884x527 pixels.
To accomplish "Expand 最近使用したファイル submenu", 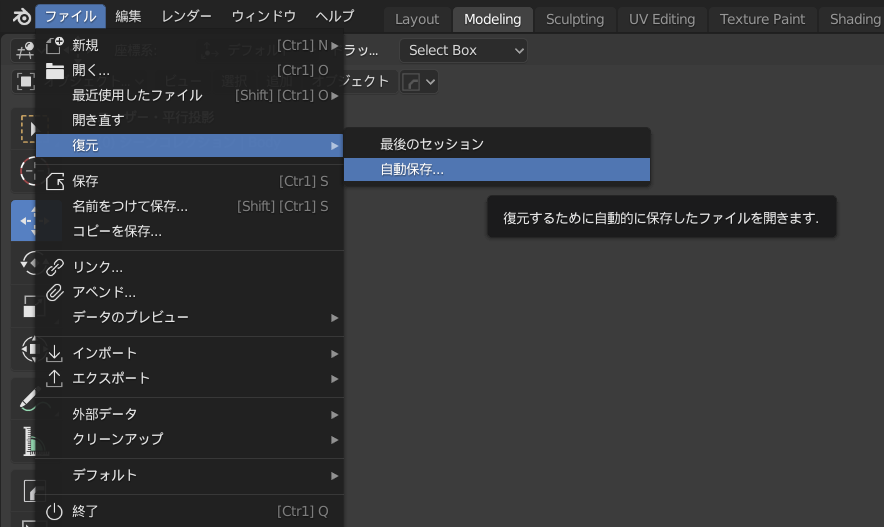I will (189, 95).
